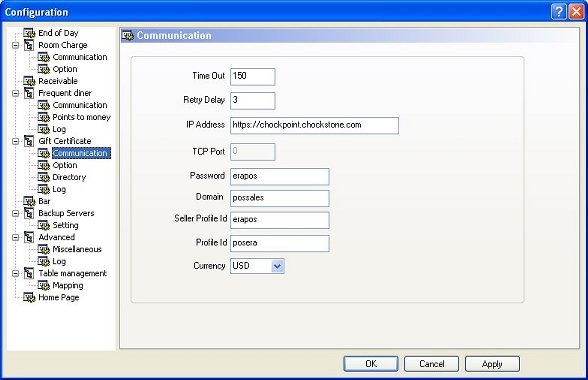Select the Gift Certificate label
This screenshot has width=588, height=380.
(x=64, y=141)
